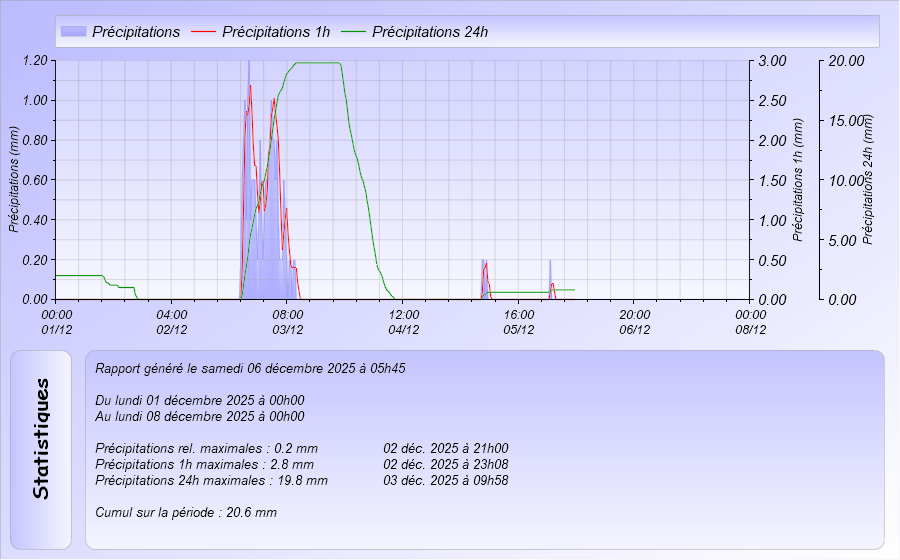Select the 'Précipitations' legend label text
The image size is (900, 560).
136,32
